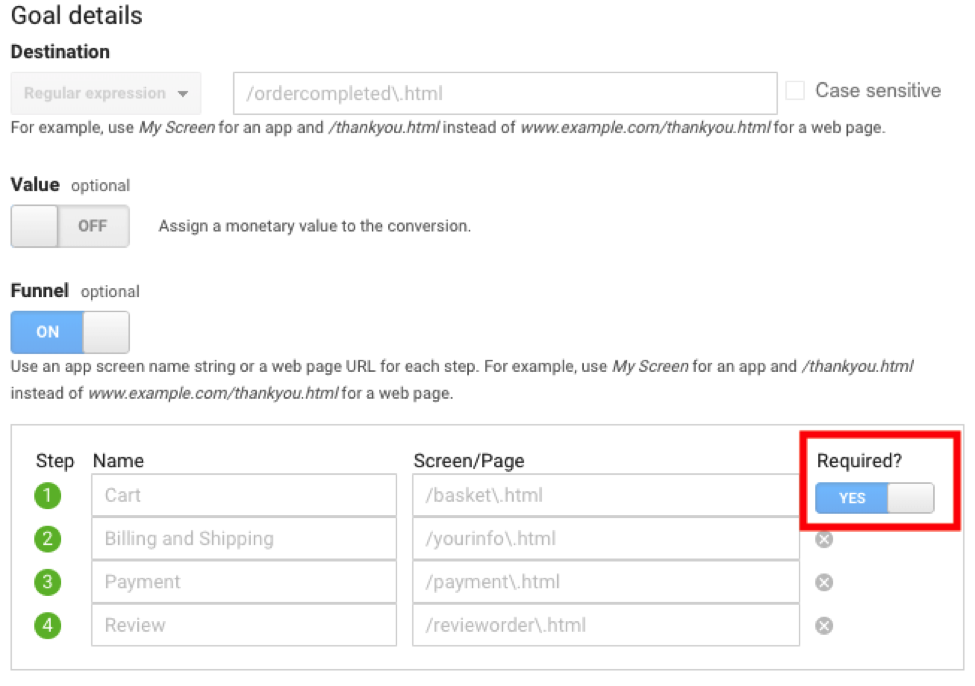Remove the Billing and Shipping funnel step

pyautogui.click(x=824, y=540)
